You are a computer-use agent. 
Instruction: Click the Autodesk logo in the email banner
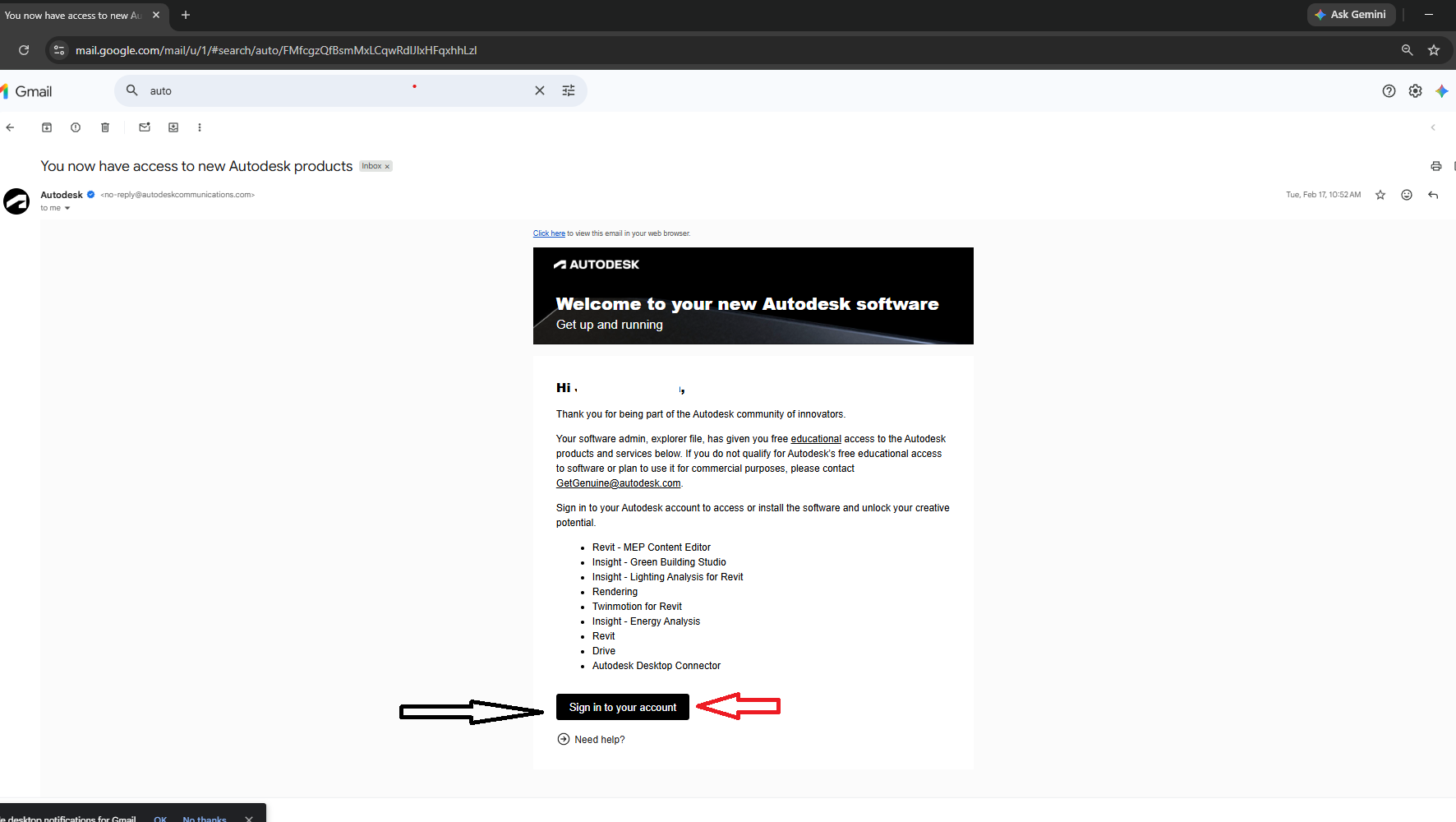597,265
